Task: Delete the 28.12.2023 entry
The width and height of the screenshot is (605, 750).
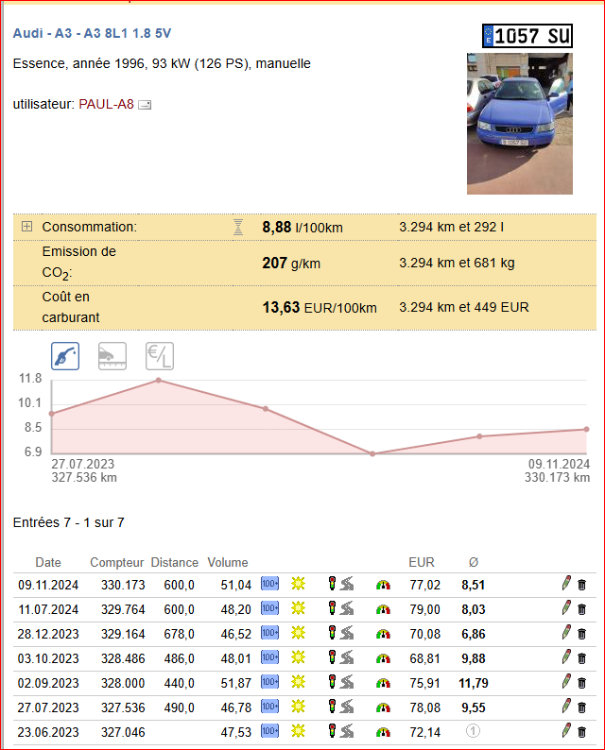Action: (582, 634)
